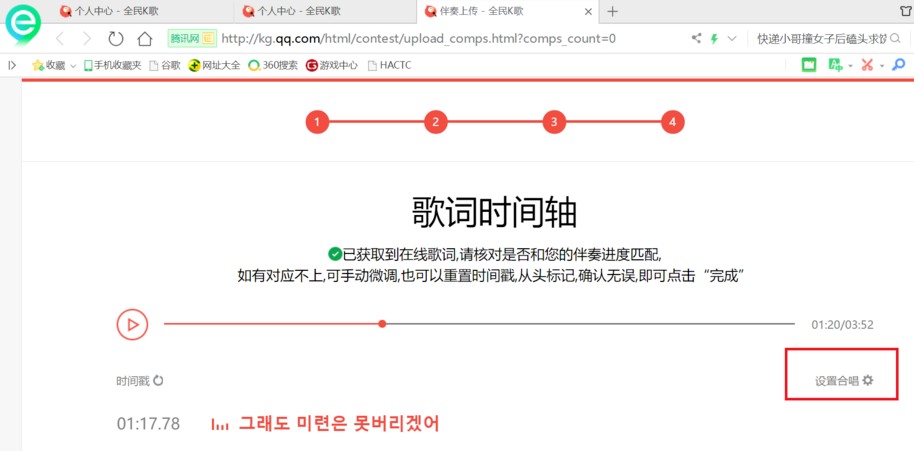The height and width of the screenshot is (451, 914).
Task: Open the 游戏中心 bookmark
Action: [332, 65]
